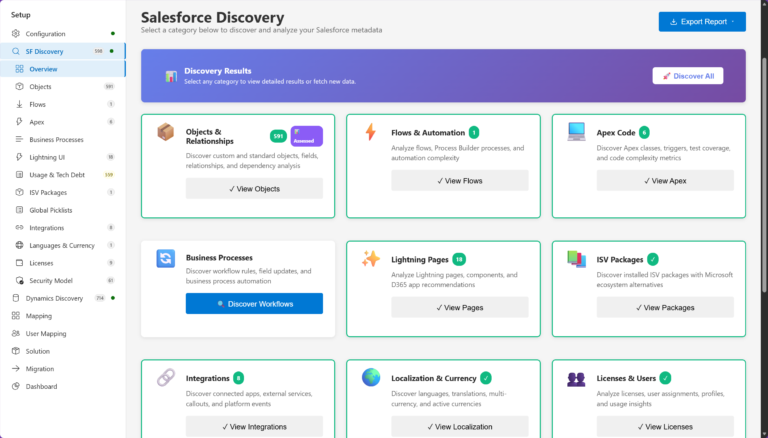Click the Dynamics Discovery database icon
Viewport: 768px width, 438px height.
coord(16,298)
